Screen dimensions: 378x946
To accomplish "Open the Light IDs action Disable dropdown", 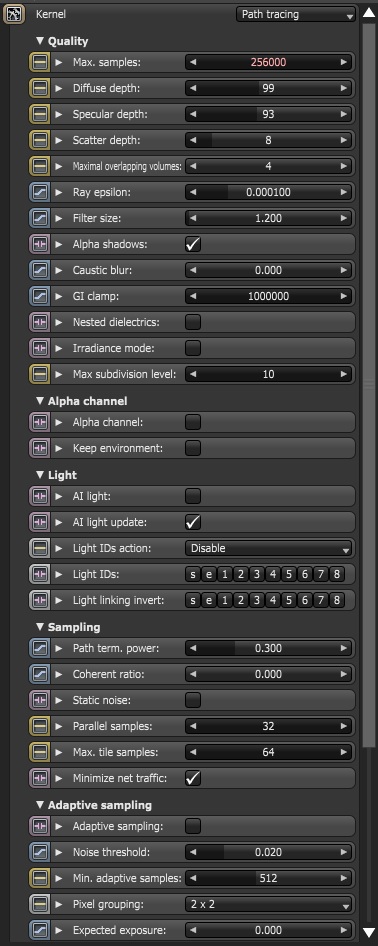I will [269, 548].
